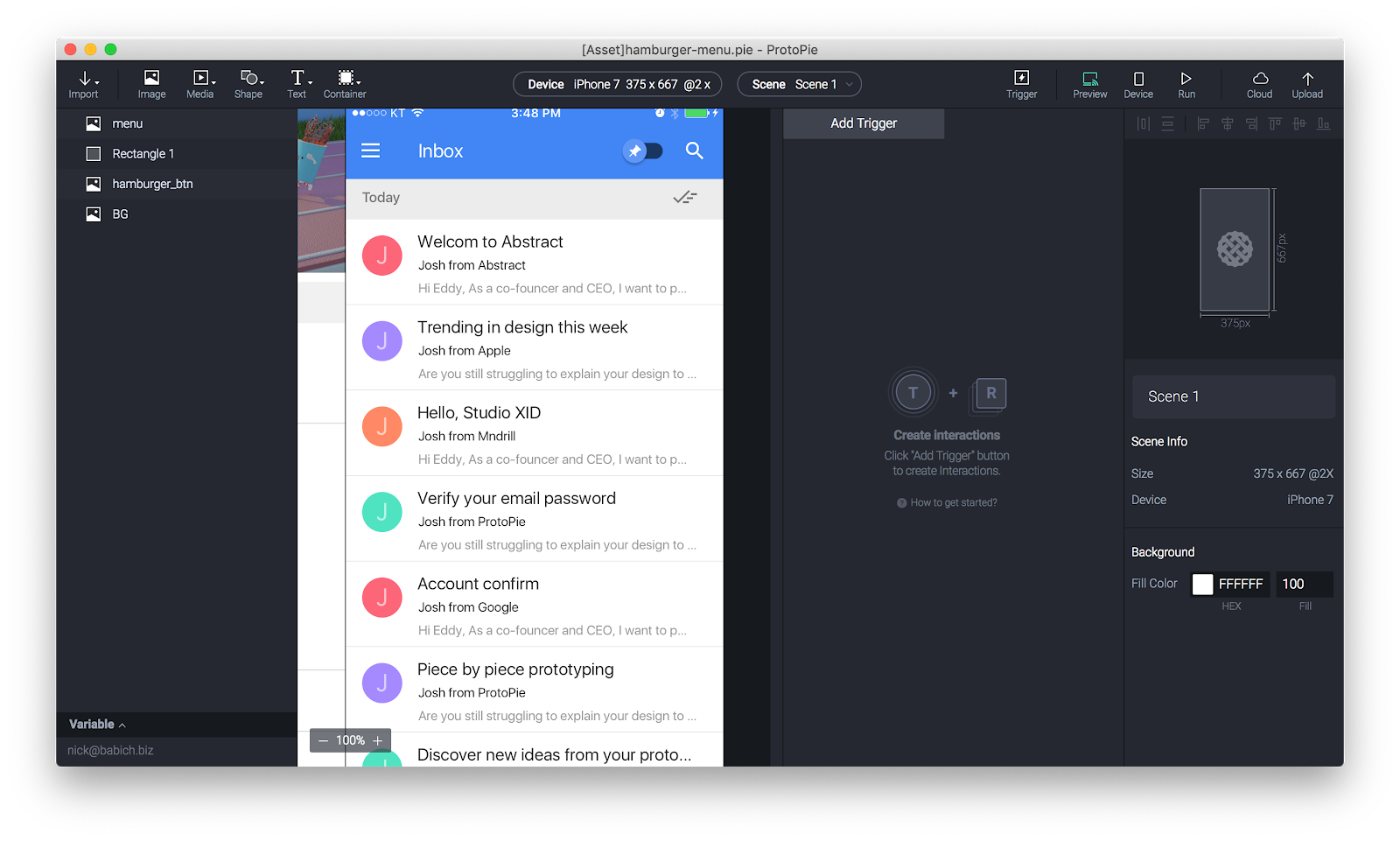Open the Verify your email password email
Image resolution: width=1400 pixels, height=841 pixels.
coord(535,519)
